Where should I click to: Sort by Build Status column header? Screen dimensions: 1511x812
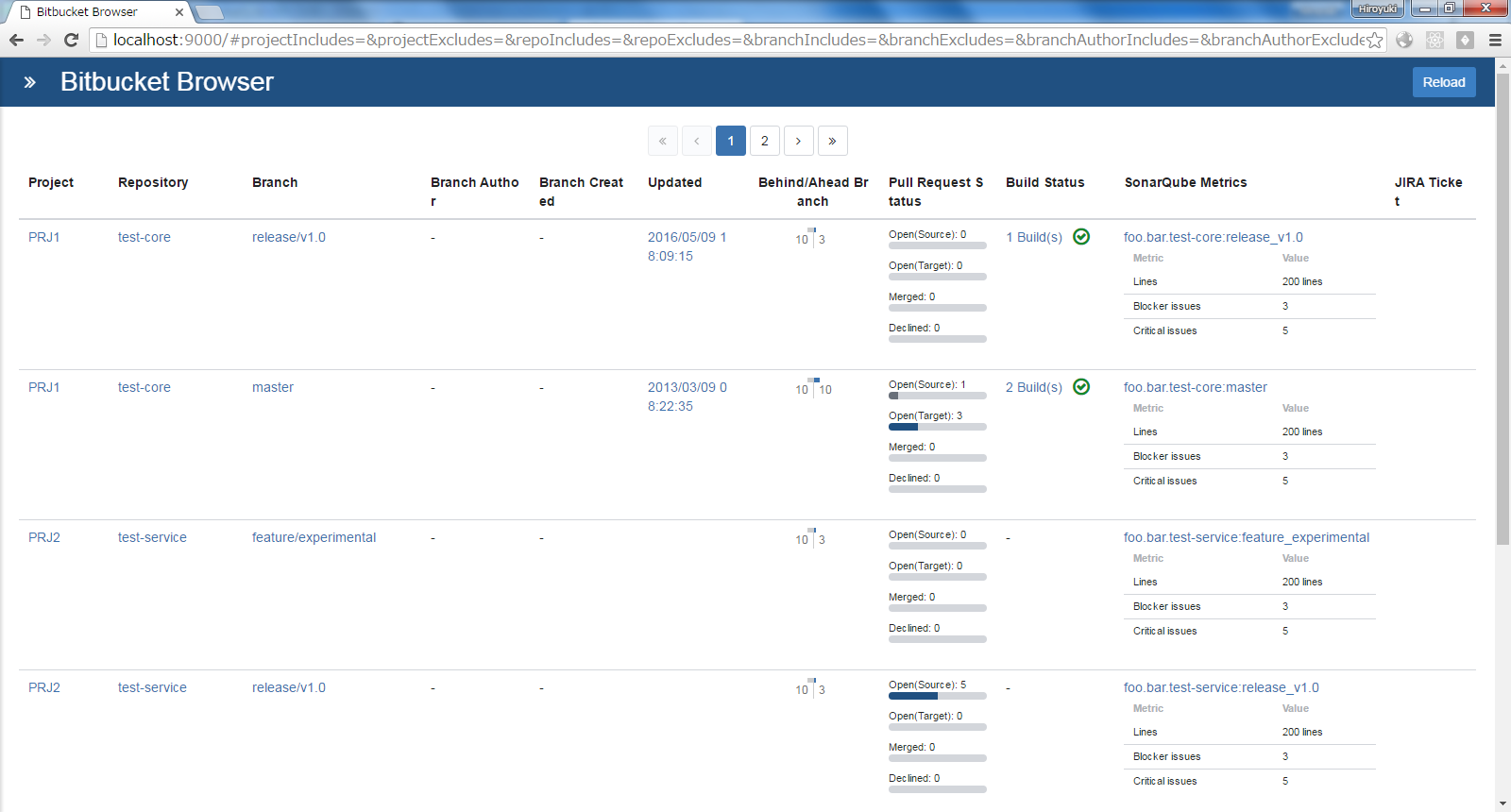coord(1045,182)
